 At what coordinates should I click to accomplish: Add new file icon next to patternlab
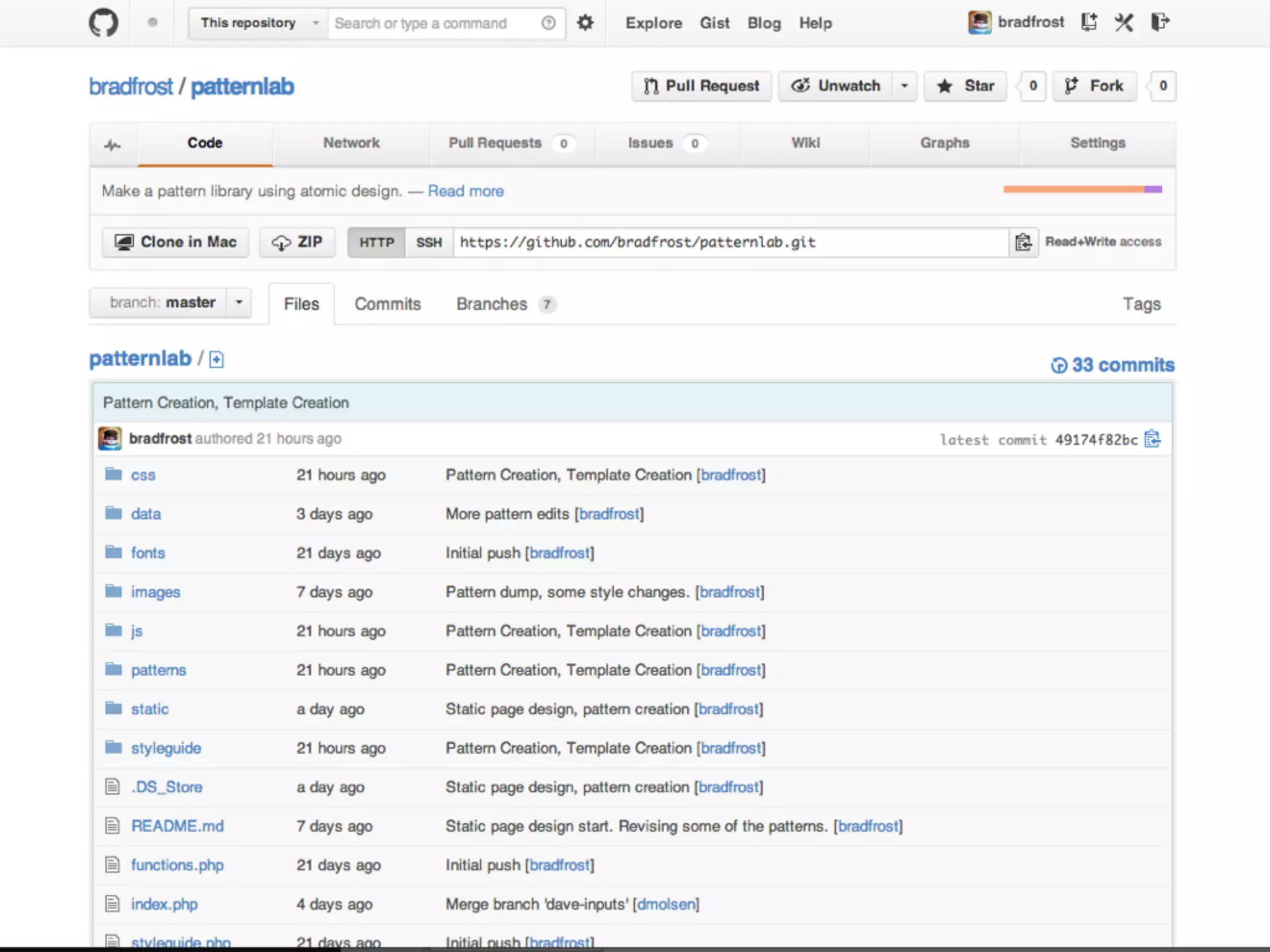(216, 359)
